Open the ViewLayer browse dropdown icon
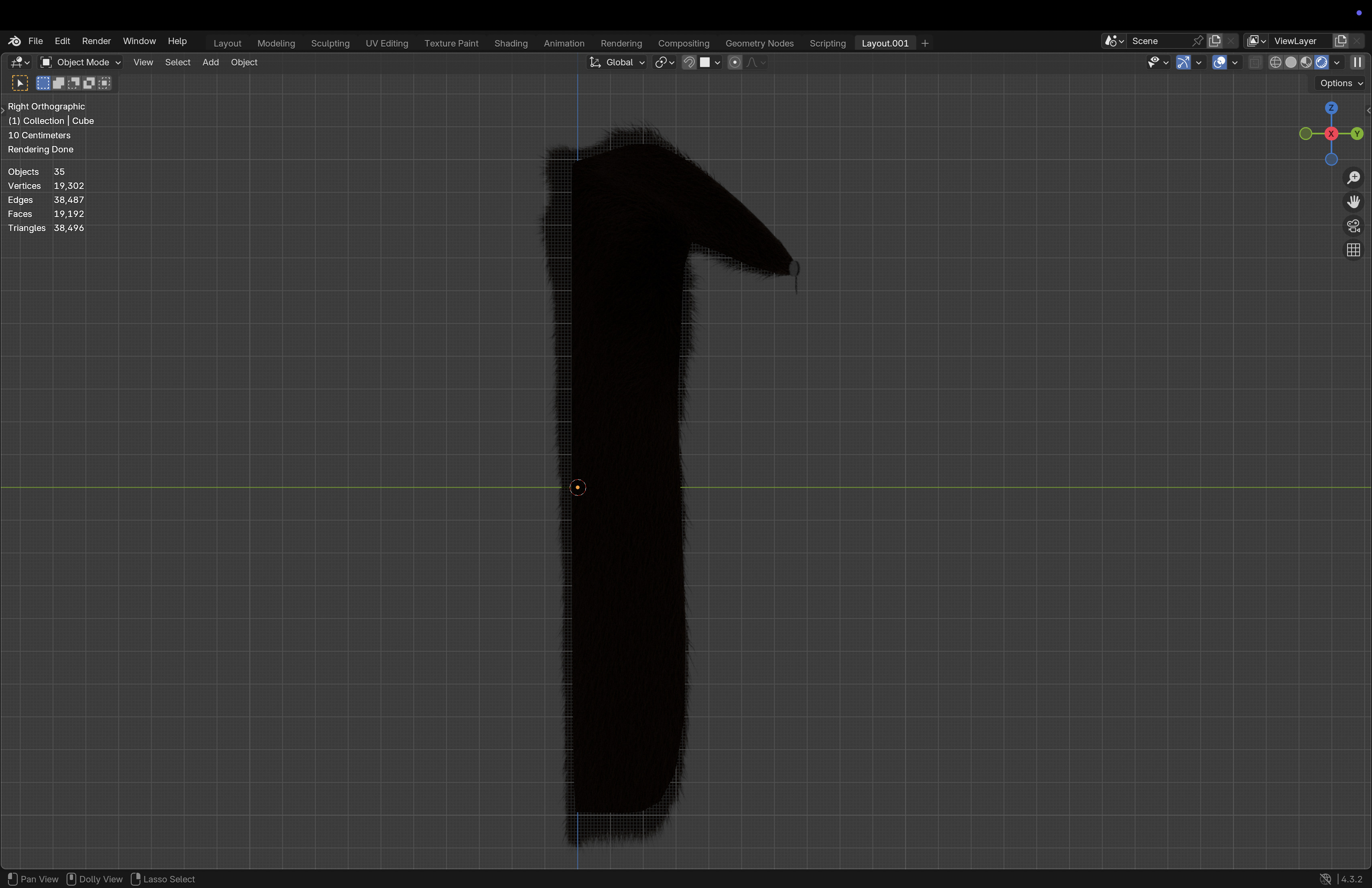 click(1256, 41)
